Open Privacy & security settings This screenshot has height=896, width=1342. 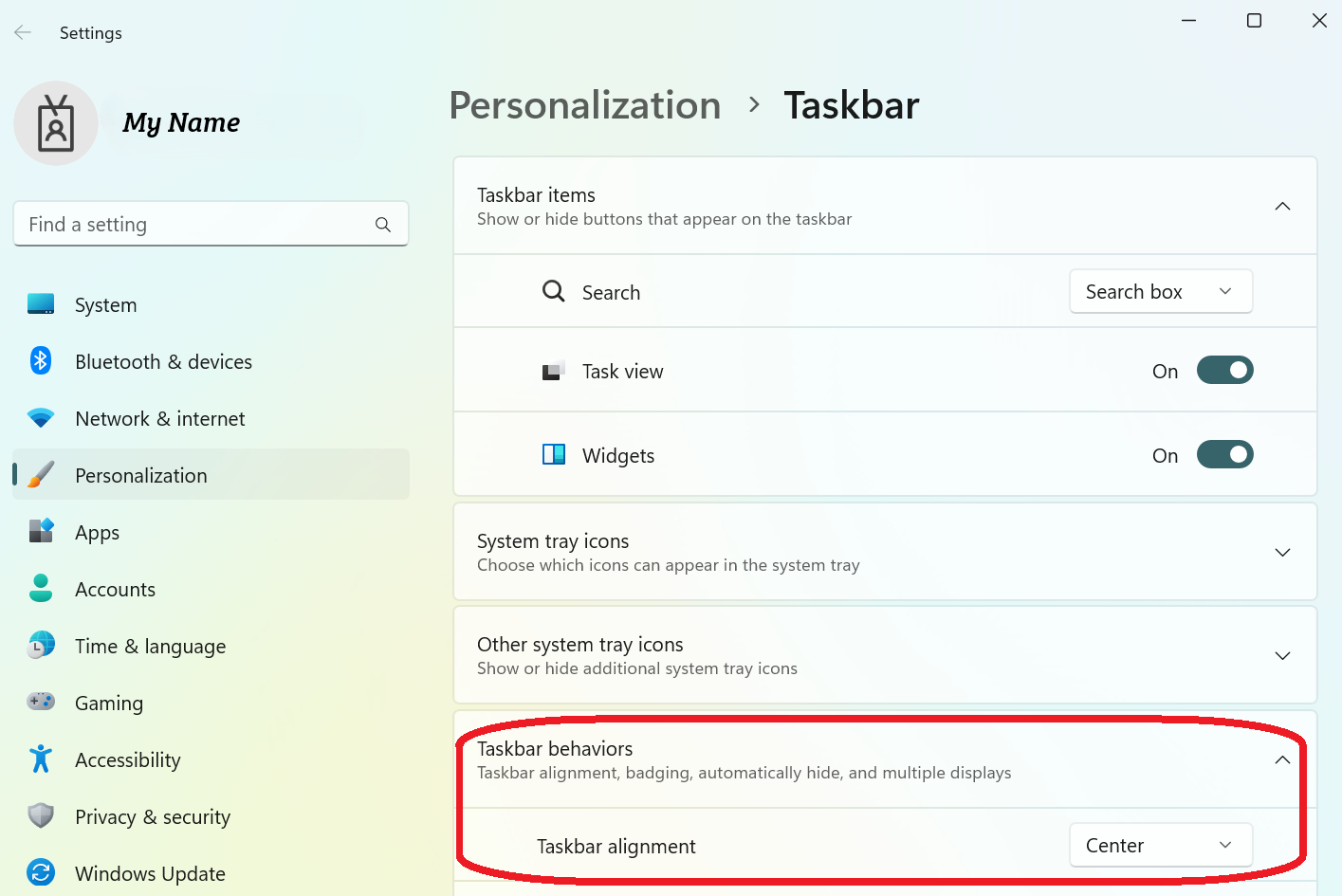(153, 817)
